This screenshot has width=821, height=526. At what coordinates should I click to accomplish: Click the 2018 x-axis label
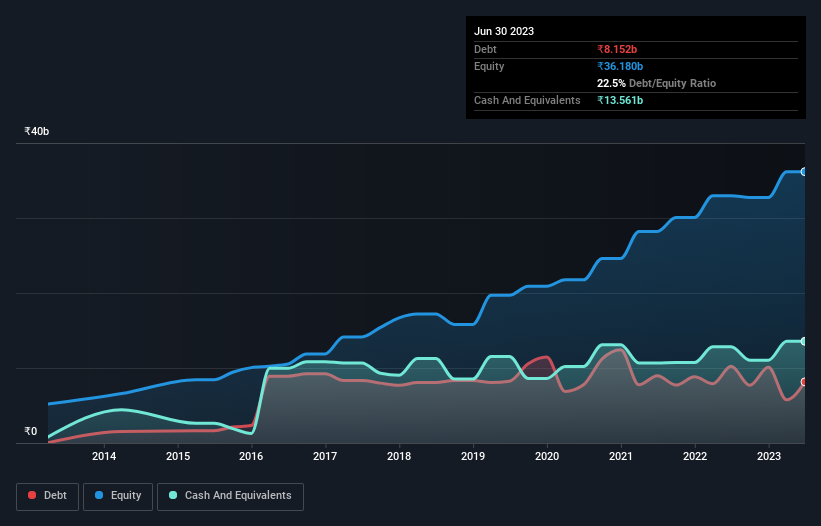click(399, 456)
